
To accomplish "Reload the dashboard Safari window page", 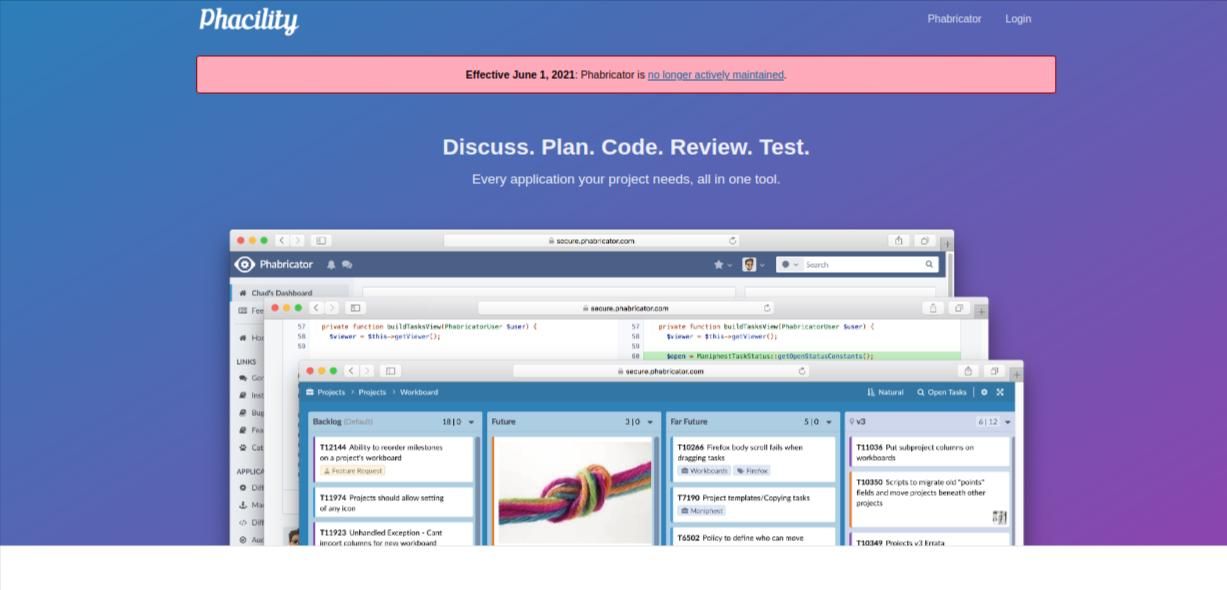I will [733, 241].
